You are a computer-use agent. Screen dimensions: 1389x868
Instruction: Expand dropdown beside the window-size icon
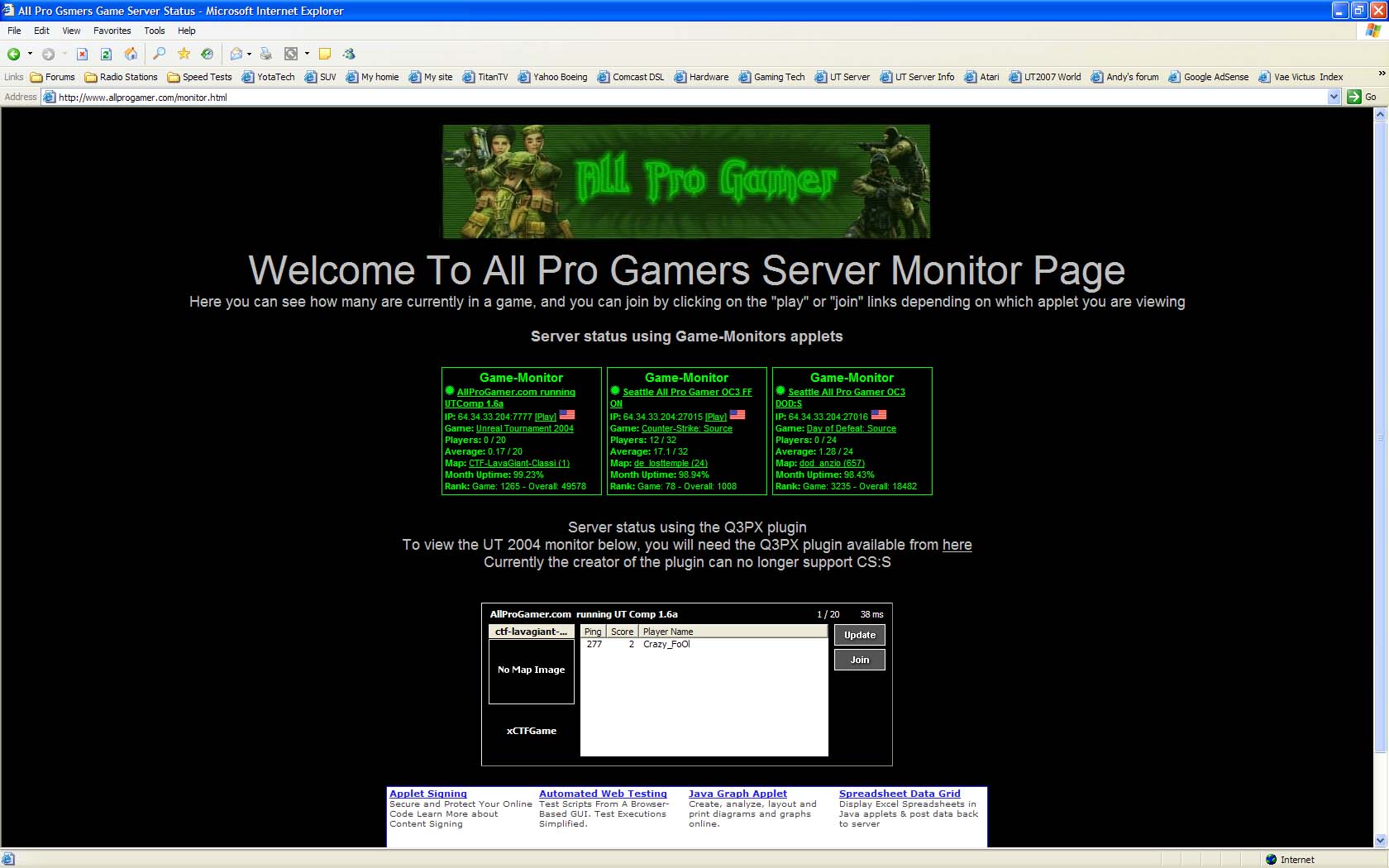(307, 54)
